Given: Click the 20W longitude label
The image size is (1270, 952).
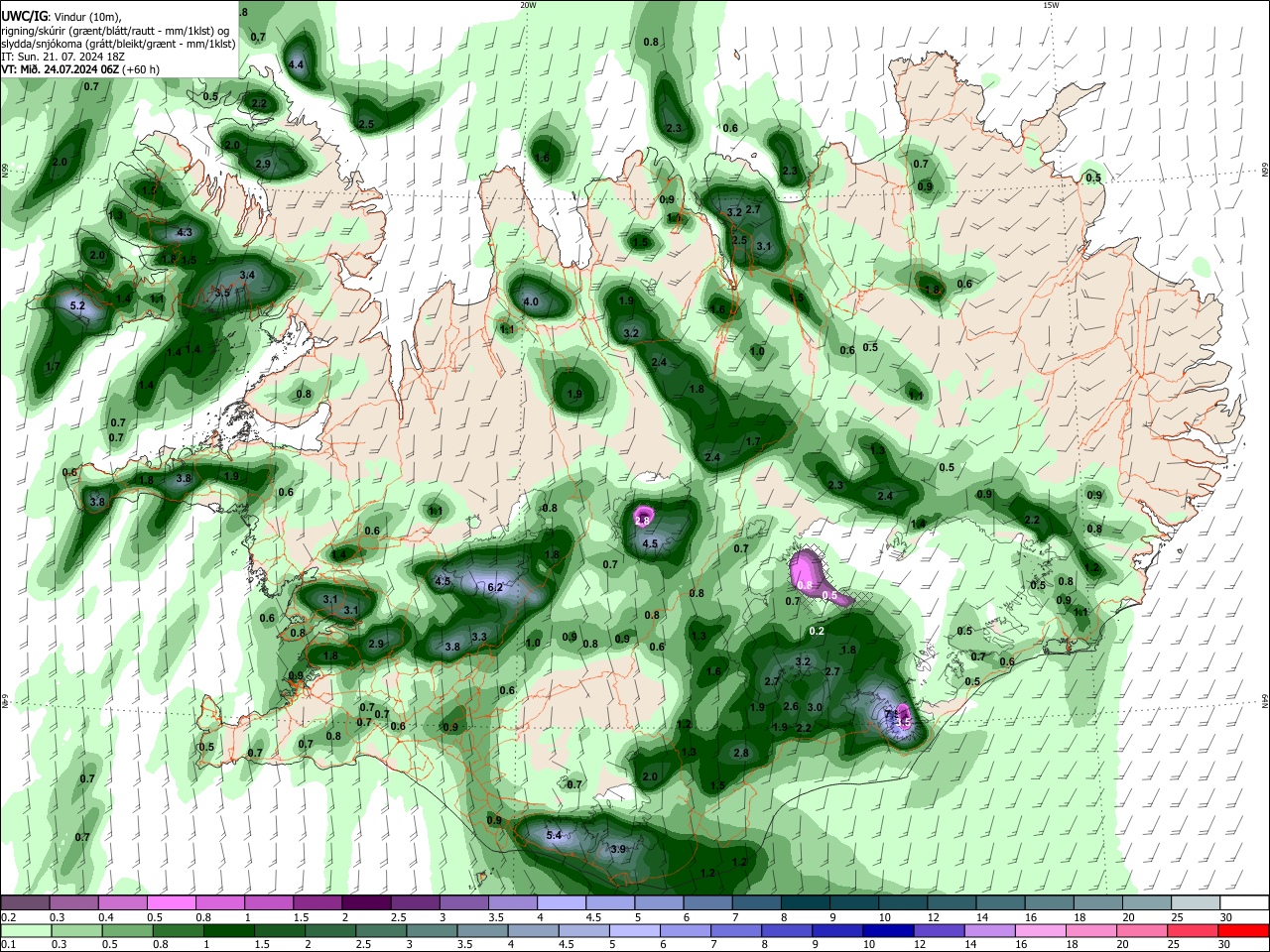Looking at the screenshot, I should coord(528,5).
